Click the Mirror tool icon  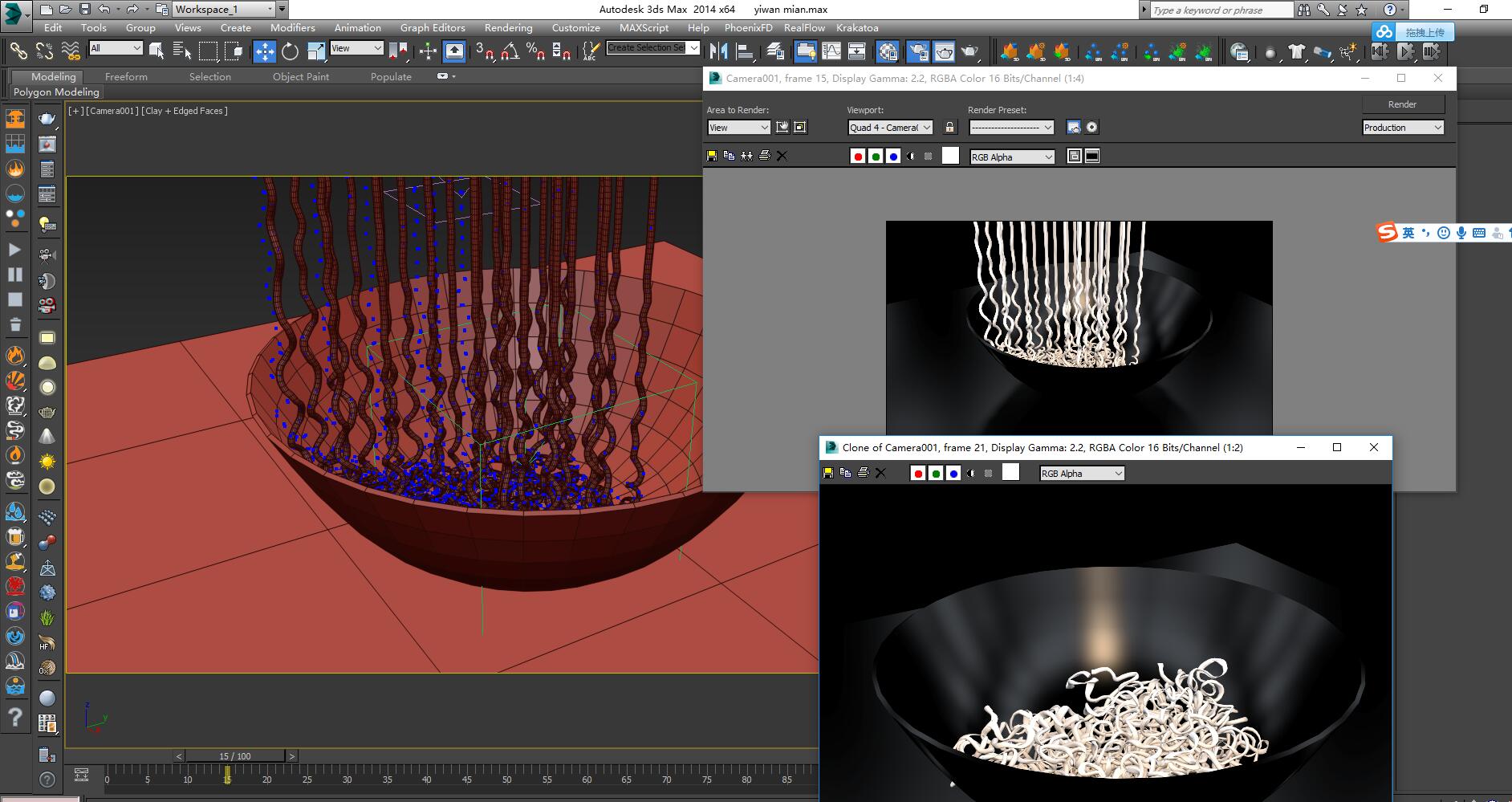coord(719,51)
